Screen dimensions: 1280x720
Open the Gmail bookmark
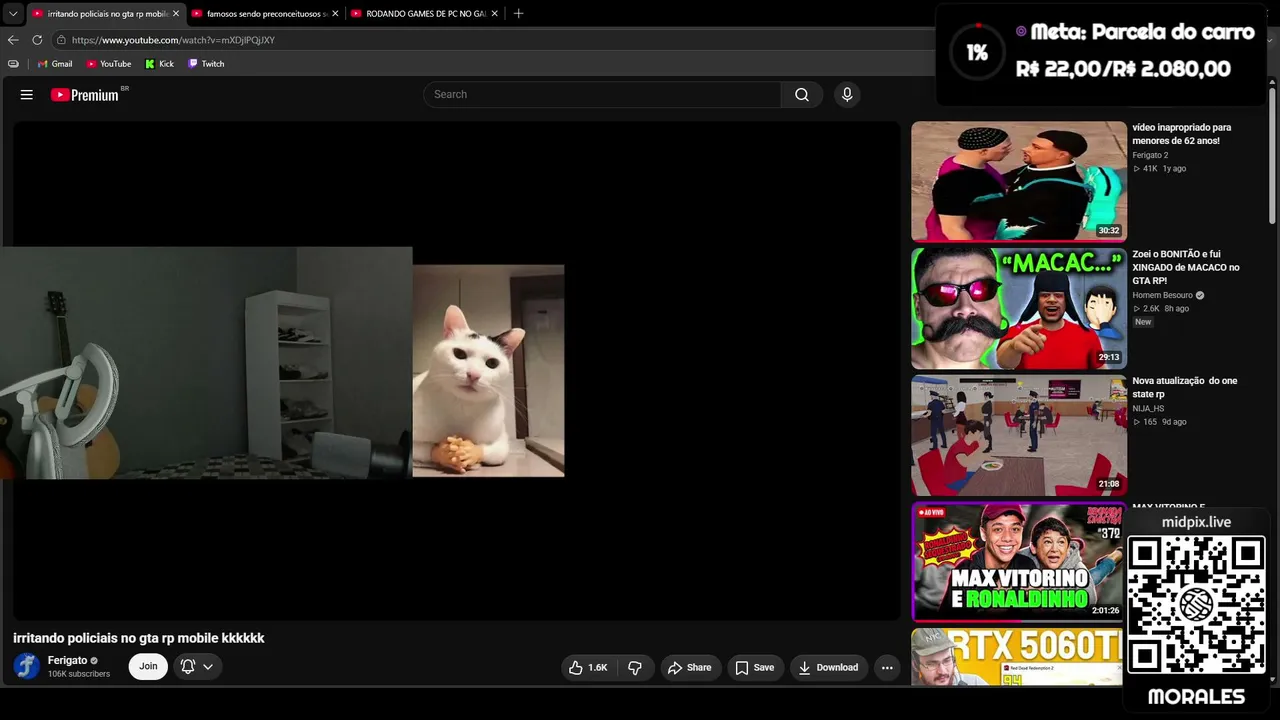(55, 64)
